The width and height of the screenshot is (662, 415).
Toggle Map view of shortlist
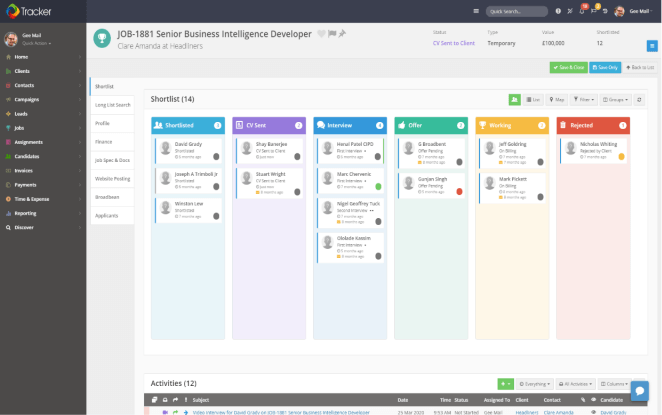tap(558, 100)
